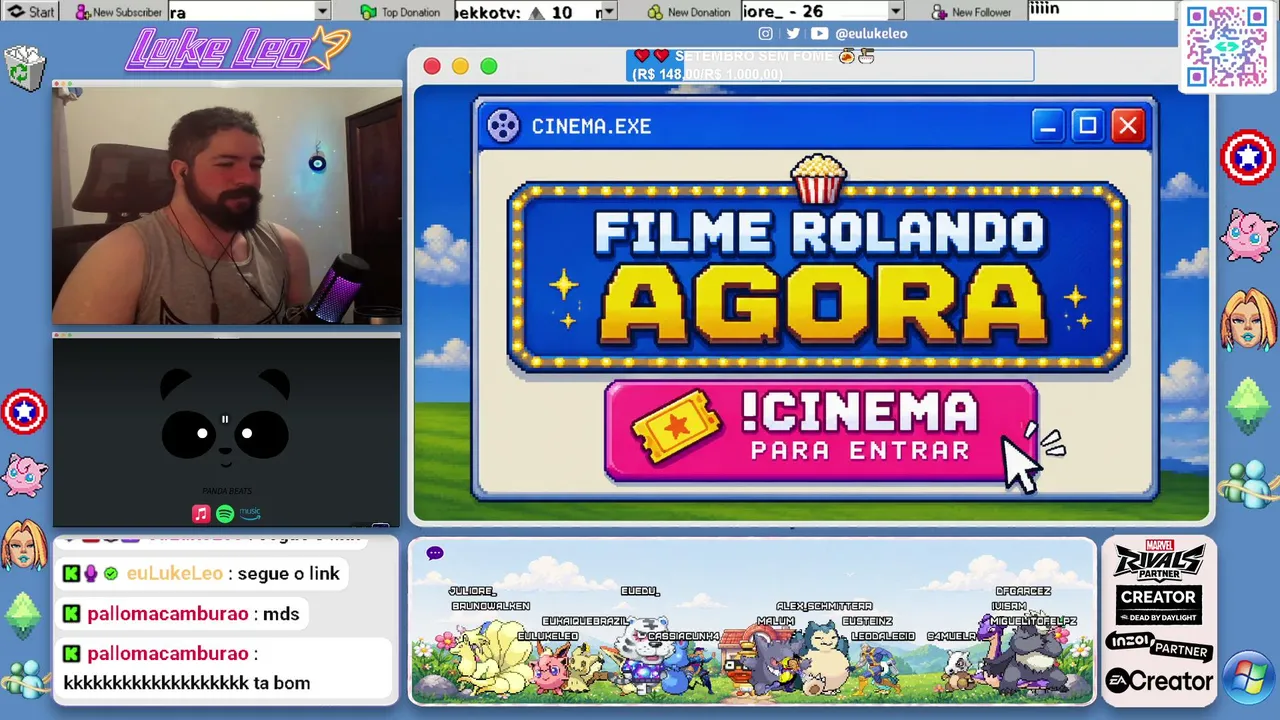Click the CINEMA.EXE title text
1280x720 pixels.
point(591,126)
